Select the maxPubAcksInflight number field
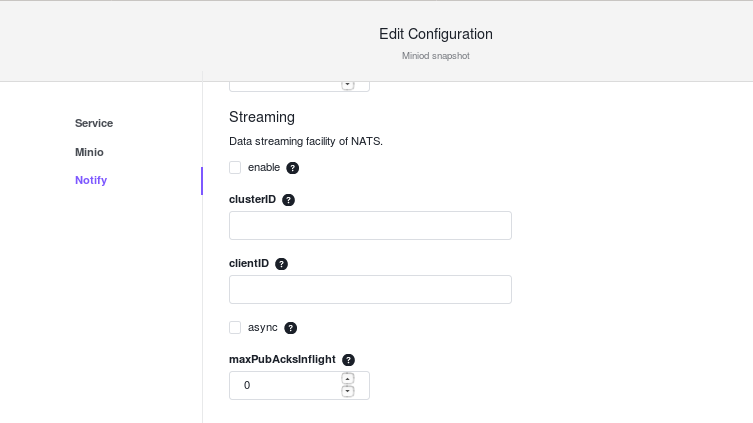 [x=299, y=385]
